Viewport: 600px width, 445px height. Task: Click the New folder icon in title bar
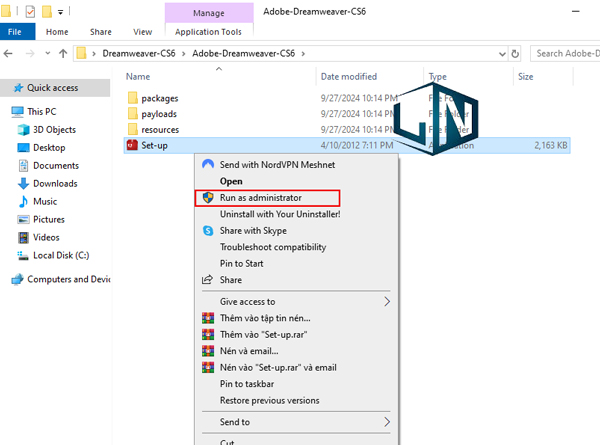click(47, 12)
